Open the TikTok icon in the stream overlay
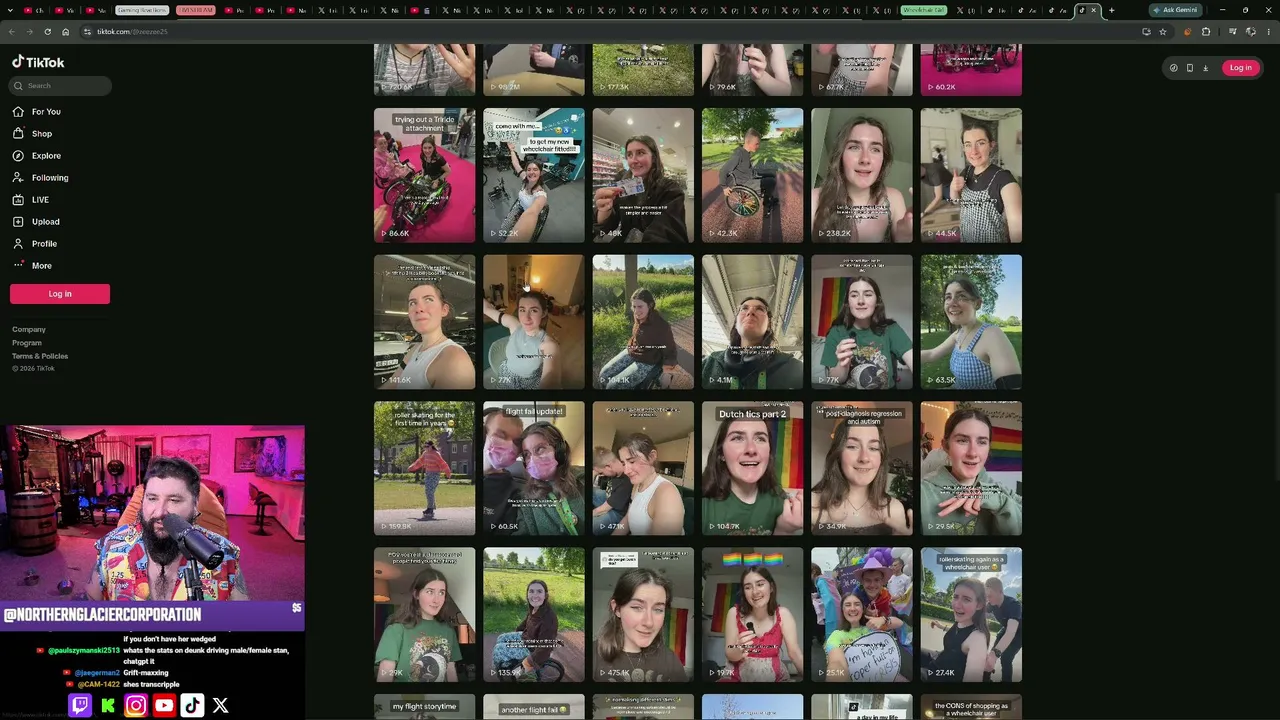This screenshot has width=1280, height=720. pyautogui.click(x=192, y=706)
